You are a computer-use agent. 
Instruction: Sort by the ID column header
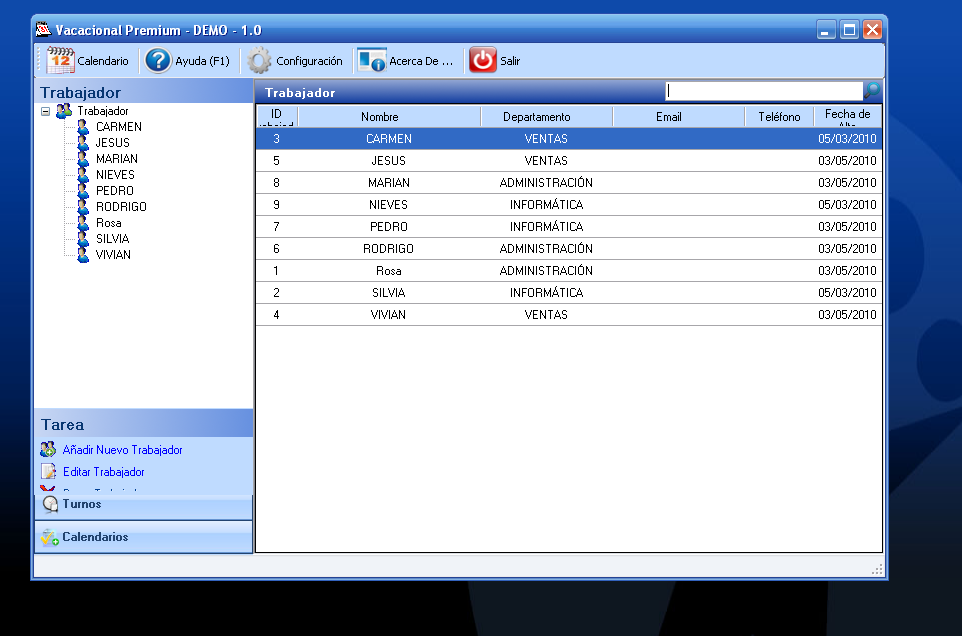click(x=277, y=116)
